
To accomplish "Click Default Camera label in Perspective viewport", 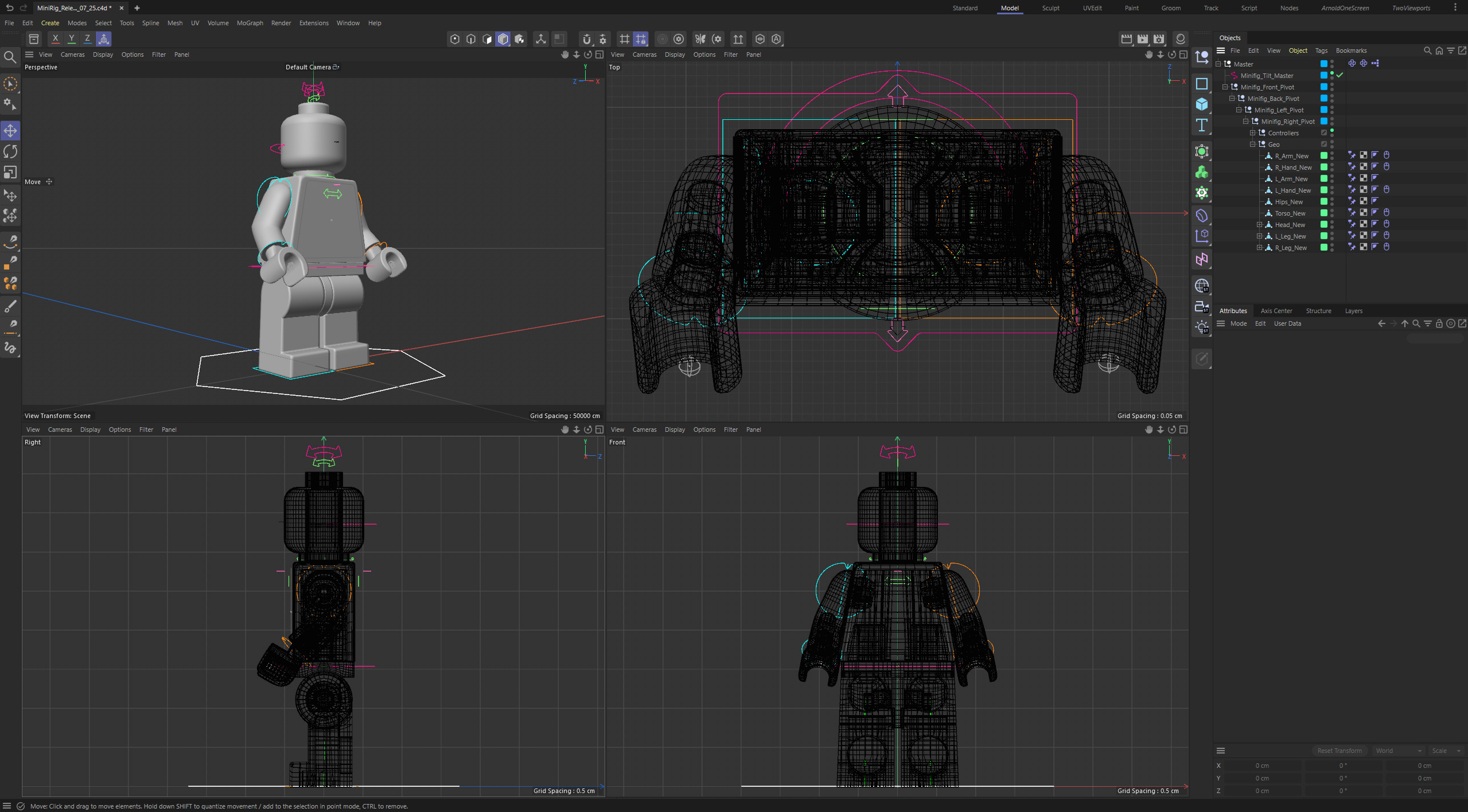I will point(308,67).
